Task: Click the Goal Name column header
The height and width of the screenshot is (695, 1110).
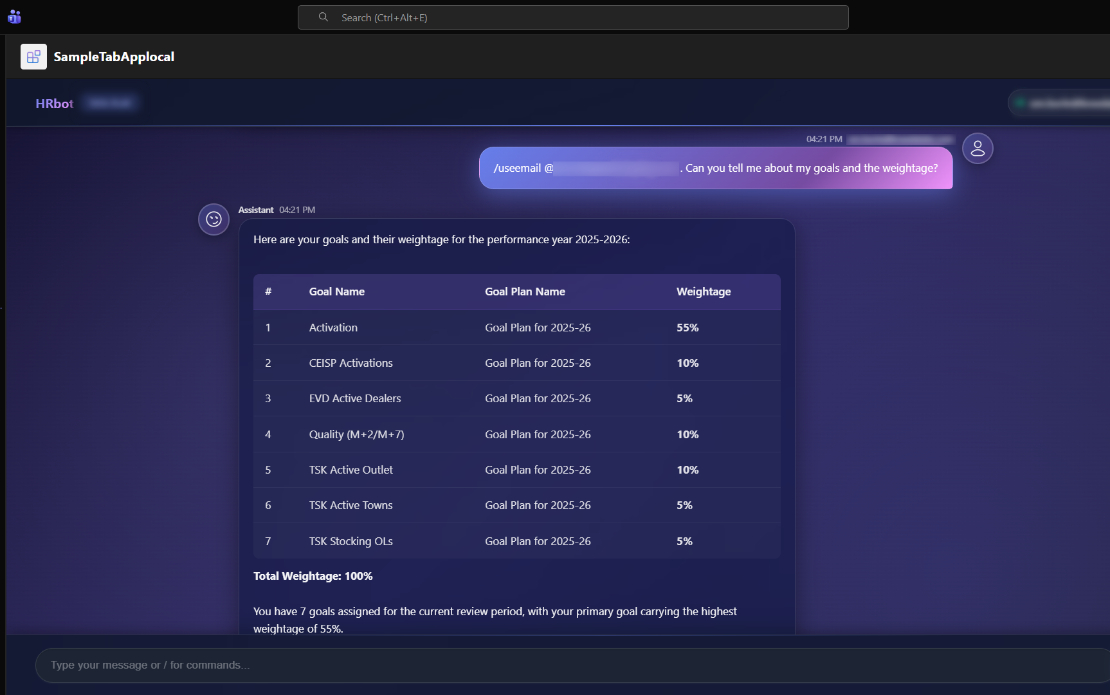Action: [337, 292]
